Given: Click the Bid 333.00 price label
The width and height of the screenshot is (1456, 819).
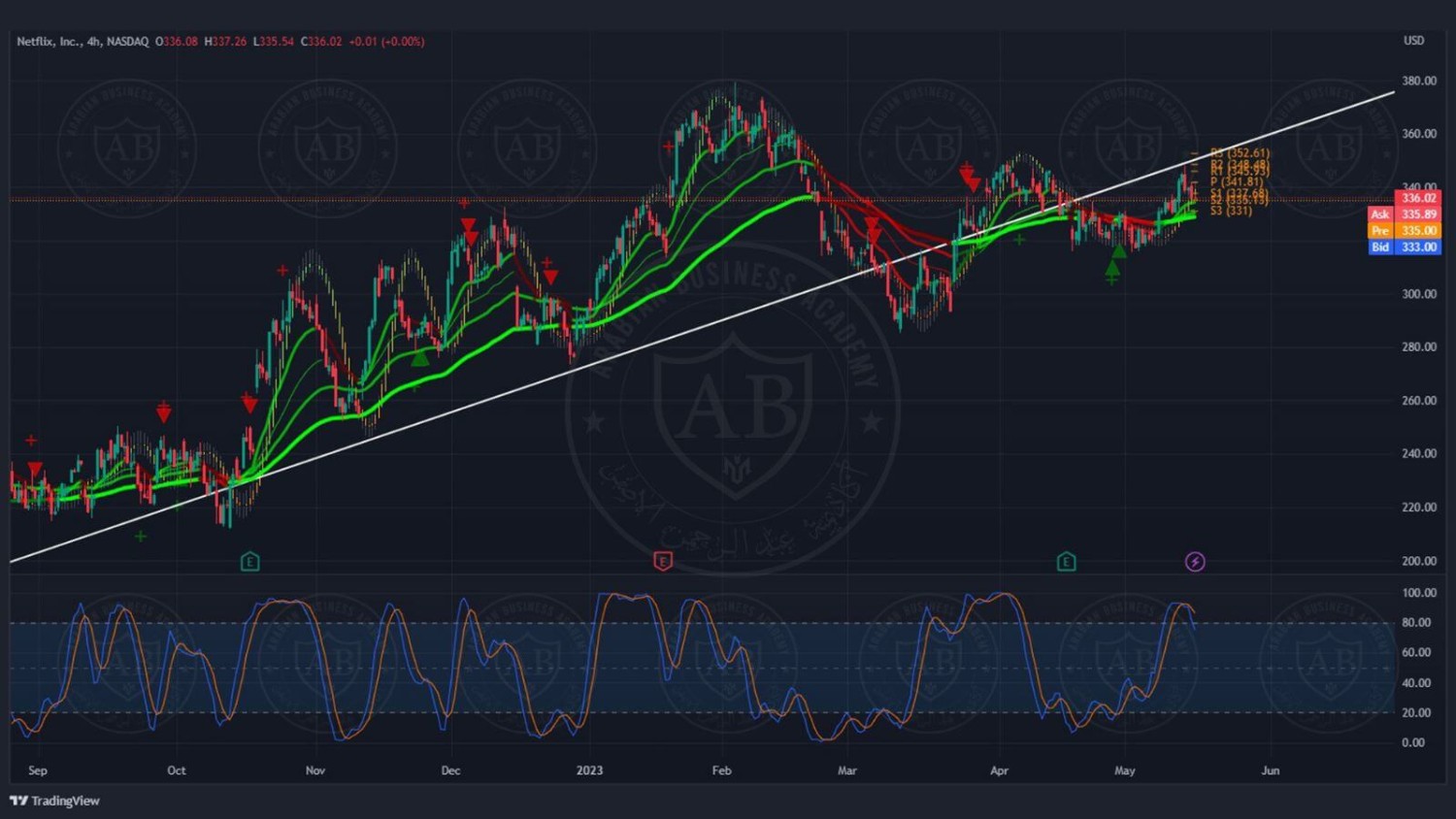Looking at the screenshot, I should (x=1404, y=247).
